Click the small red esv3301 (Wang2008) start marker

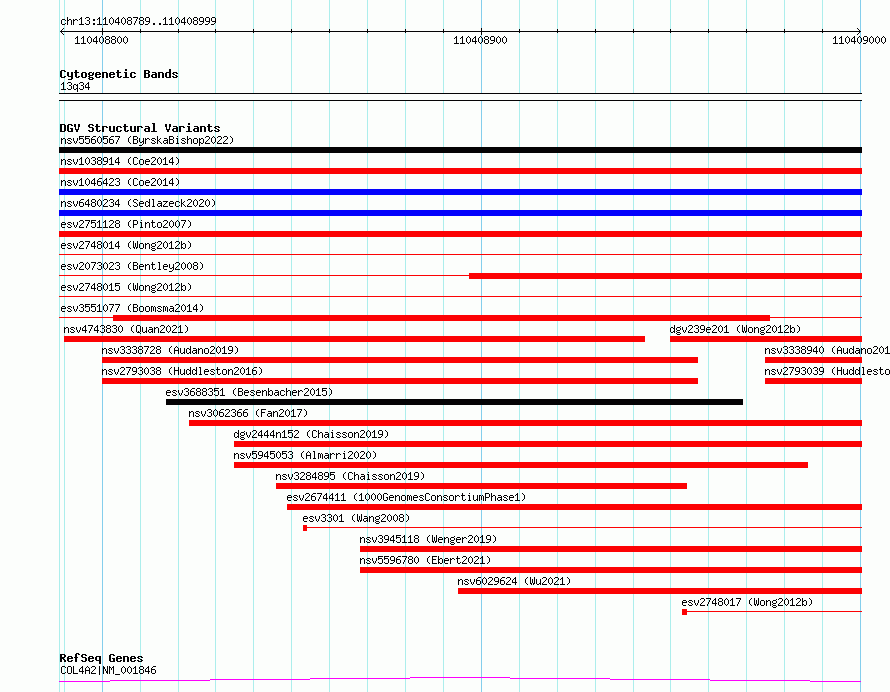[305, 528]
